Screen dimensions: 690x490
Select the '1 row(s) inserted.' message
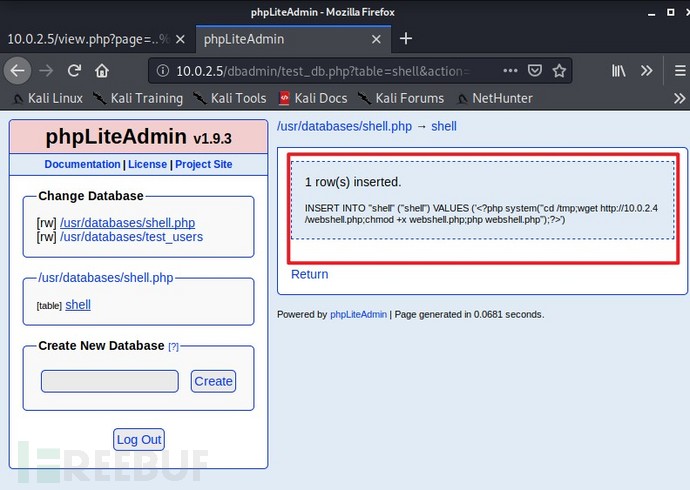(x=353, y=182)
